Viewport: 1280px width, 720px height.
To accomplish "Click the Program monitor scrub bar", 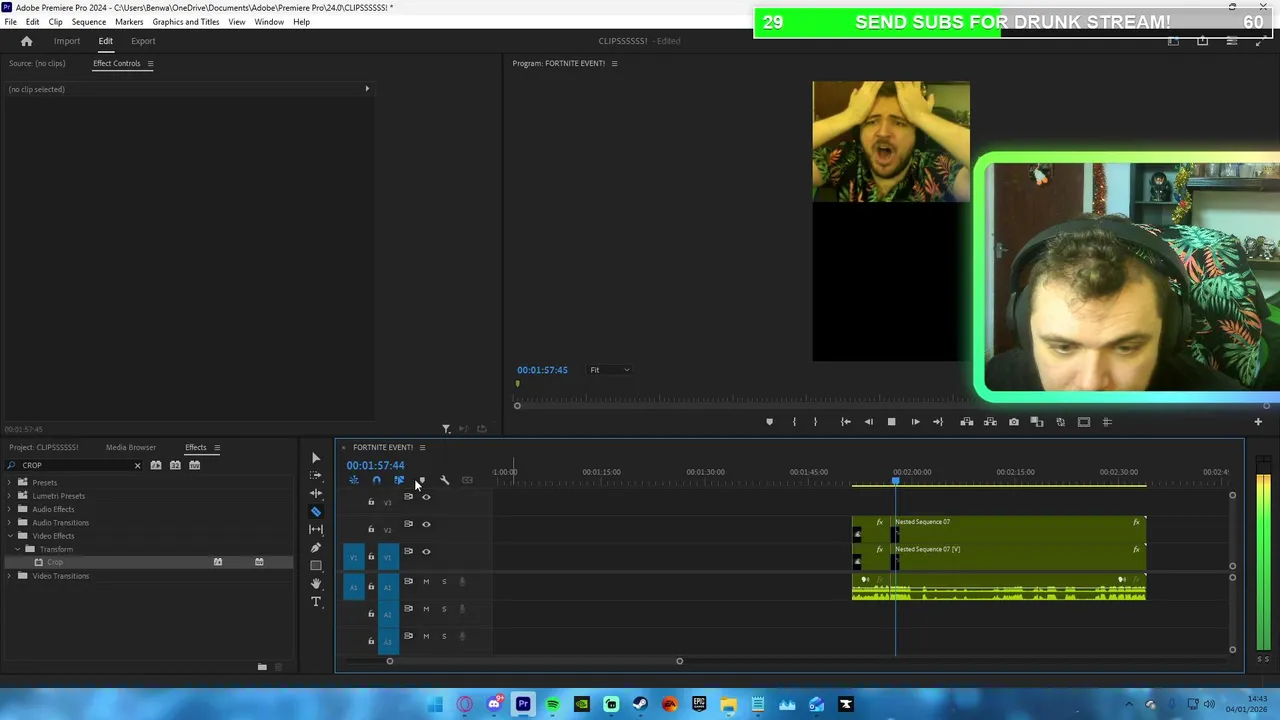I will coord(892,405).
